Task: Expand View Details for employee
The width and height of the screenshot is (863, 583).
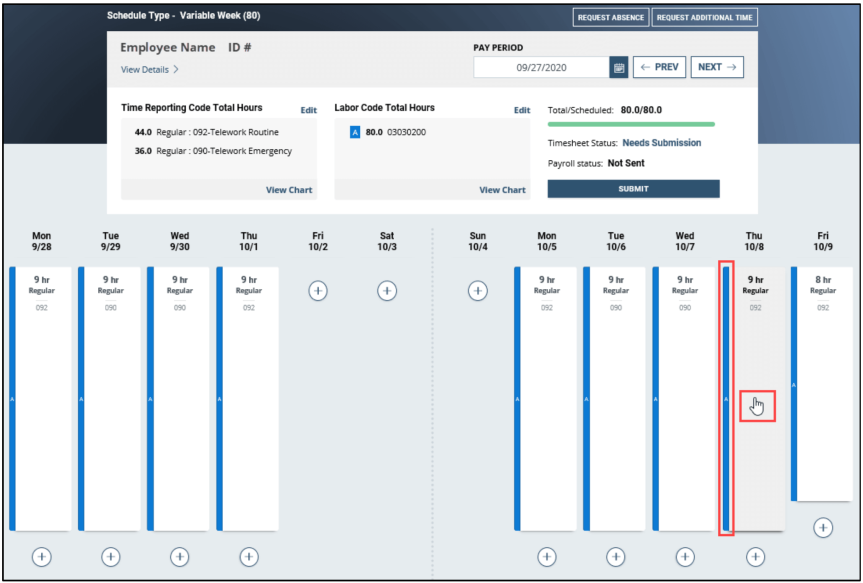Action: (x=150, y=70)
